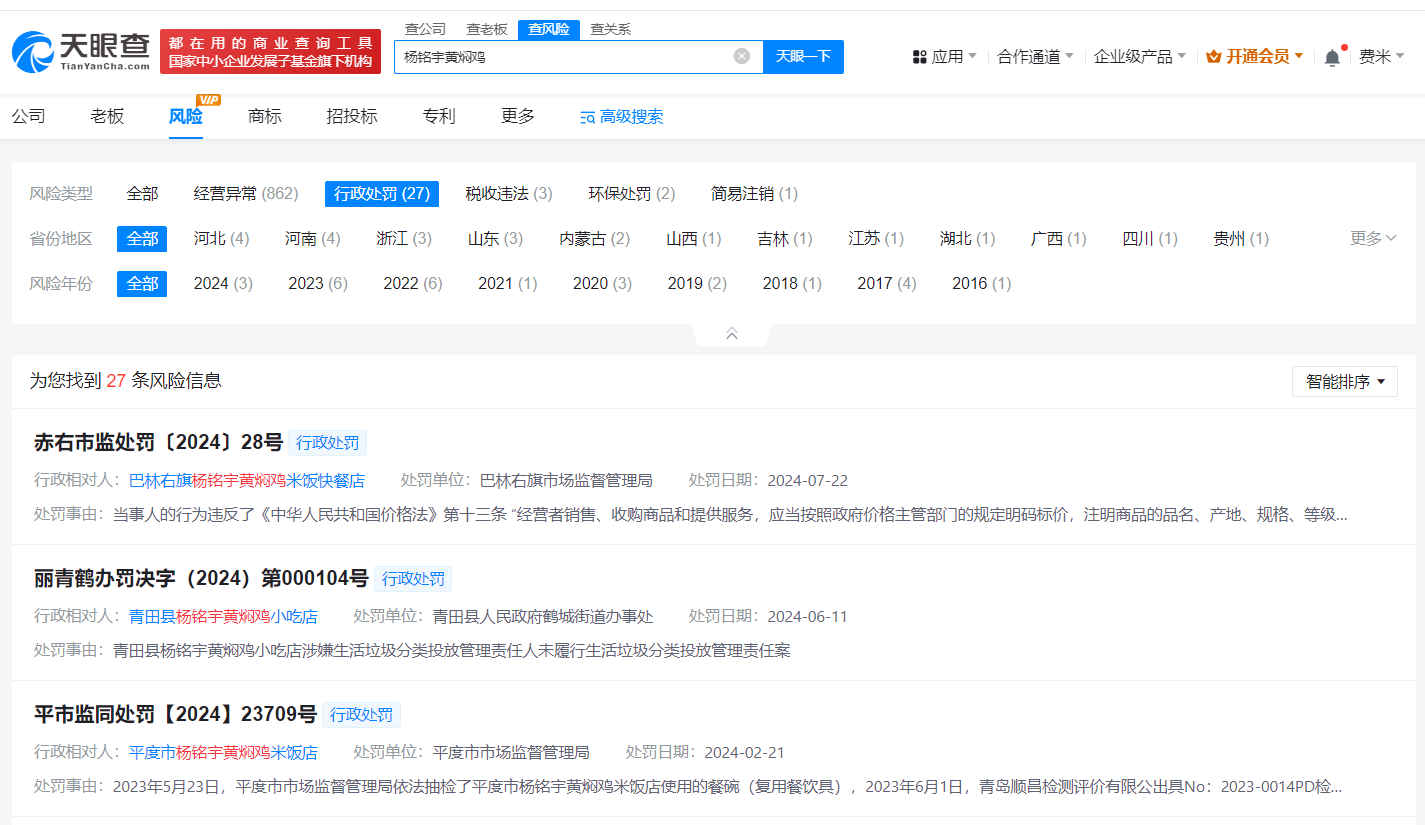Clear the search box with X icon
Image resolution: width=1425 pixels, height=825 pixels.
pos(742,56)
